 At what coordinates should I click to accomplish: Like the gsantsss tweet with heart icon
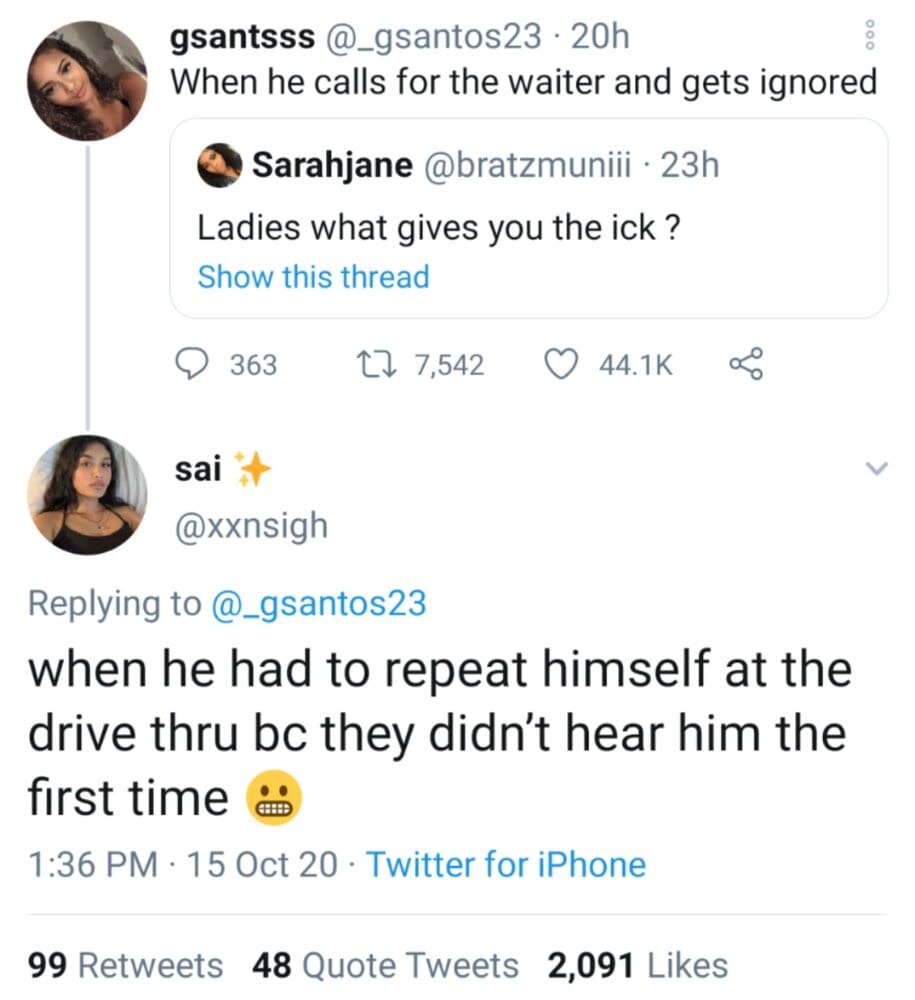561,364
